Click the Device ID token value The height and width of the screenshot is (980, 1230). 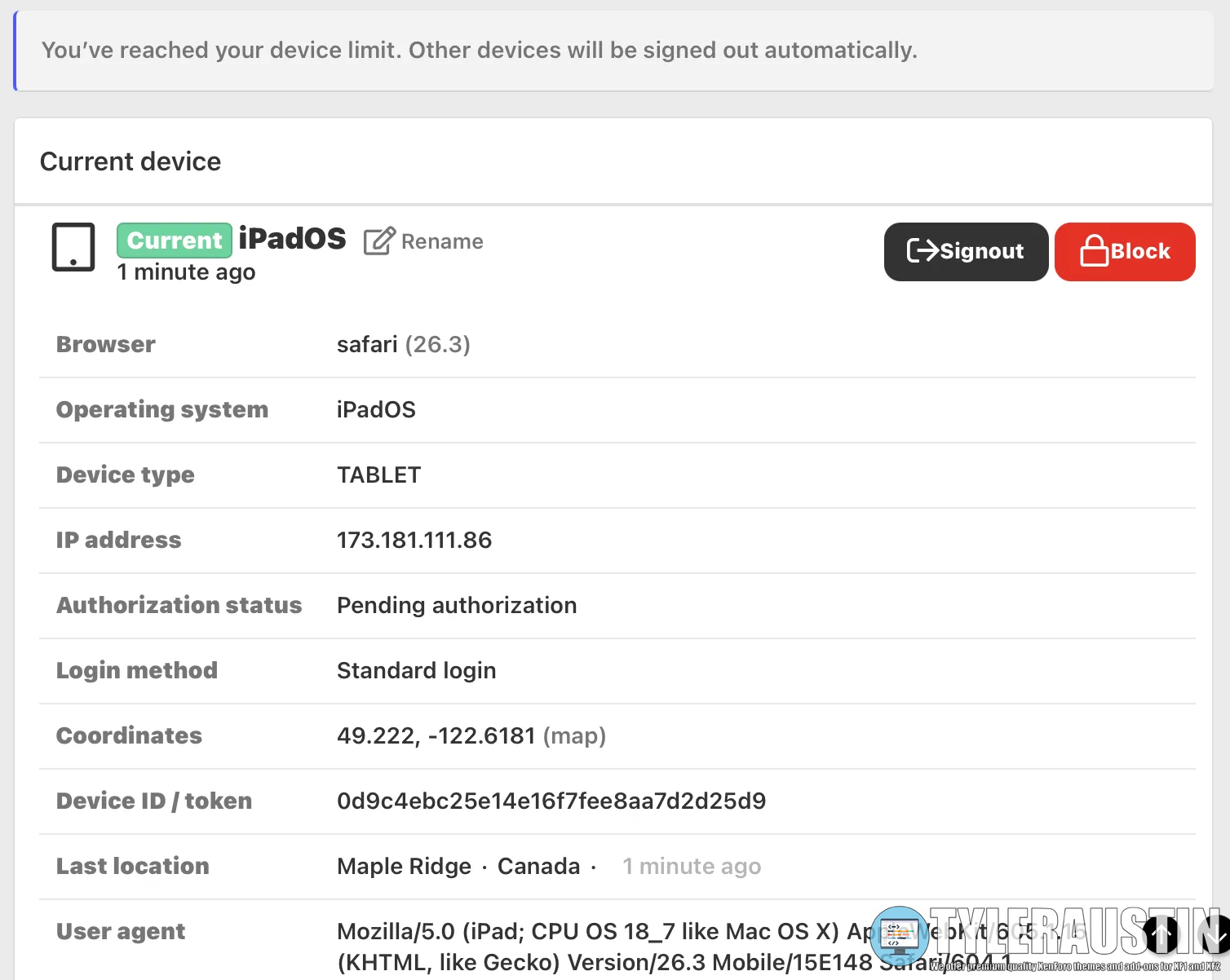[x=551, y=801]
